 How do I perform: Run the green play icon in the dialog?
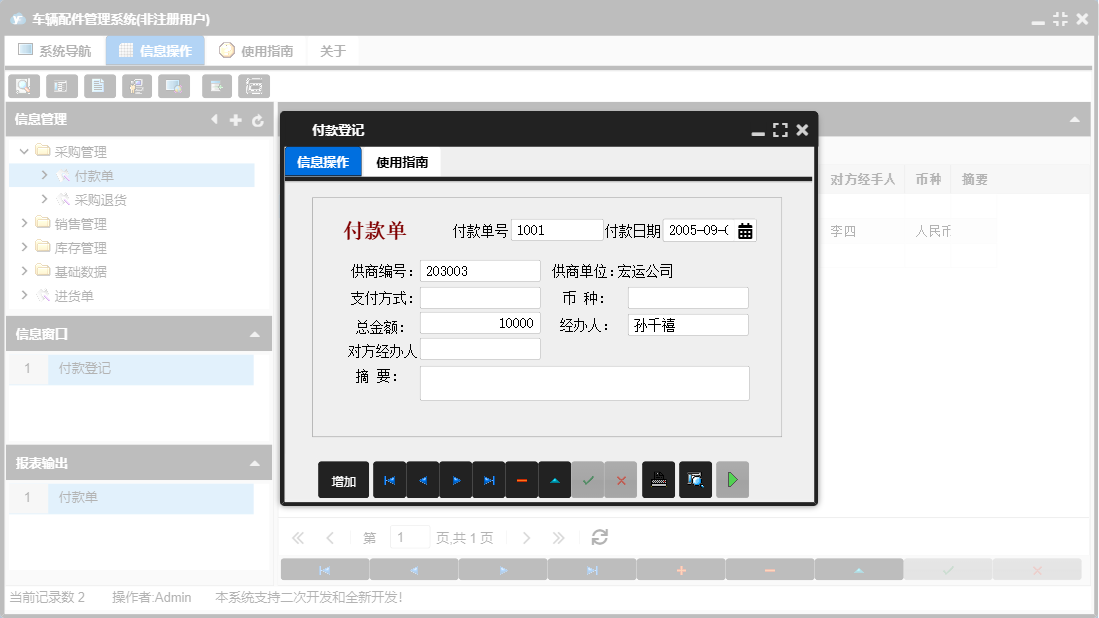point(732,479)
